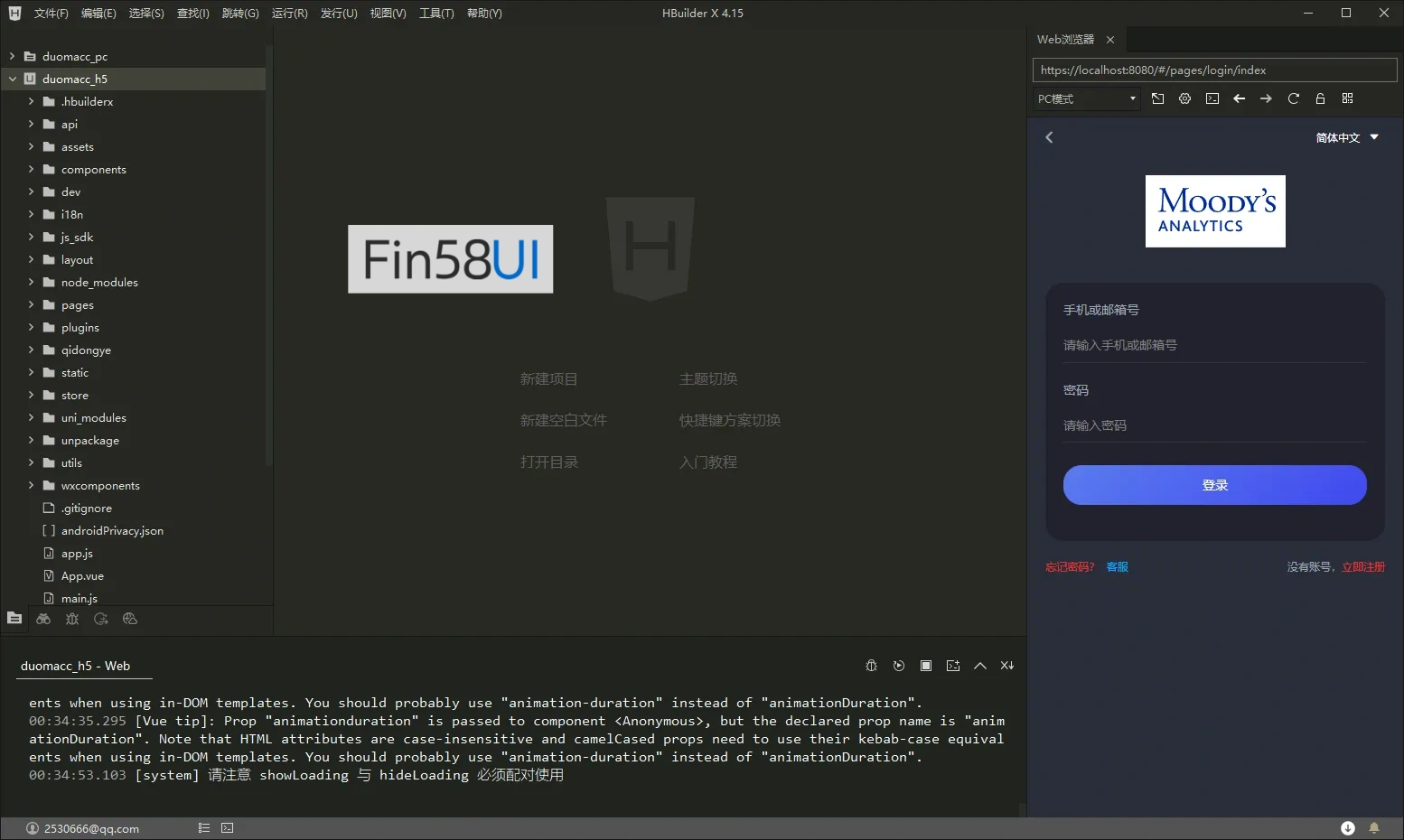Click the 请输入手机或邮箱号 input field
The image size is (1404, 840).
(x=1214, y=345)
